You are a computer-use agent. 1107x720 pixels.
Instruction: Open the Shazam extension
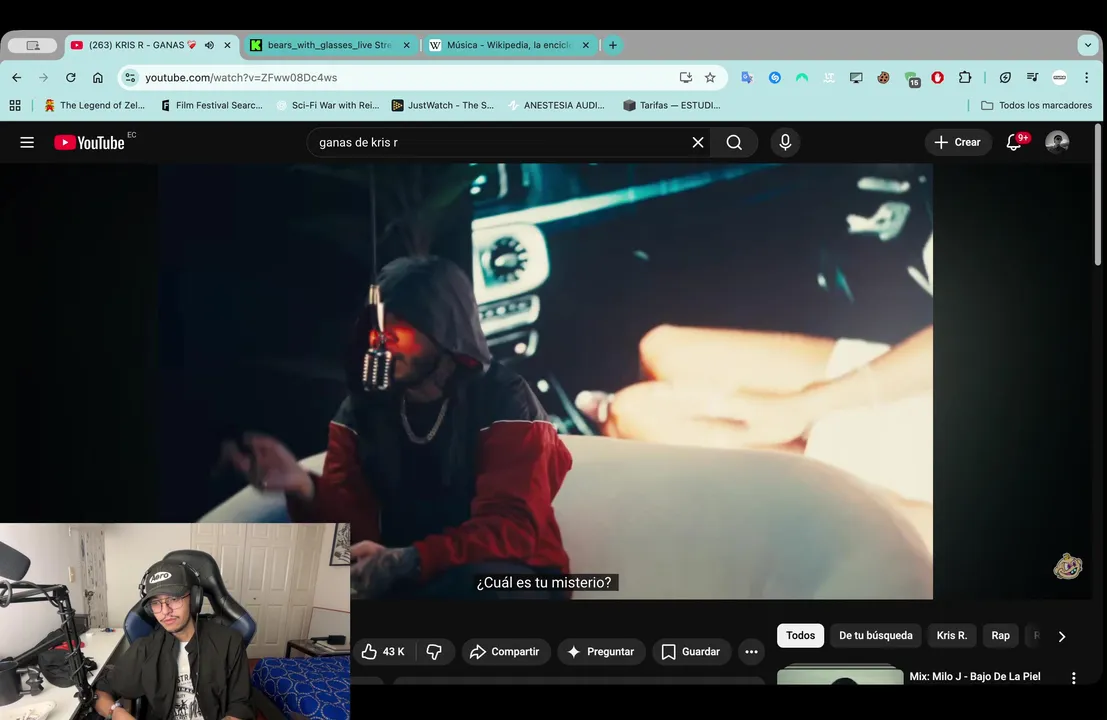774,78
